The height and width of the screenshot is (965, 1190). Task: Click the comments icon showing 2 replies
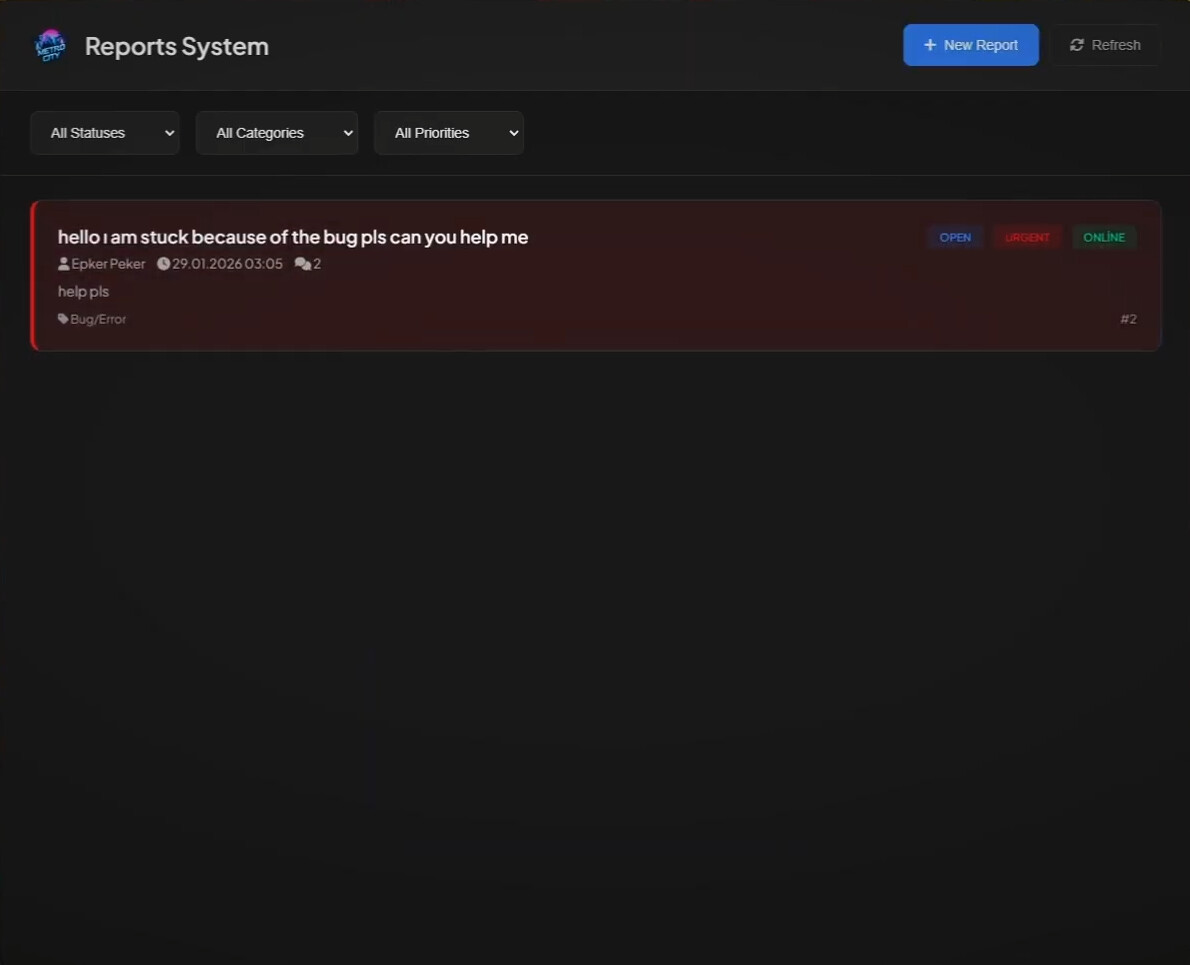coord(303,264)
